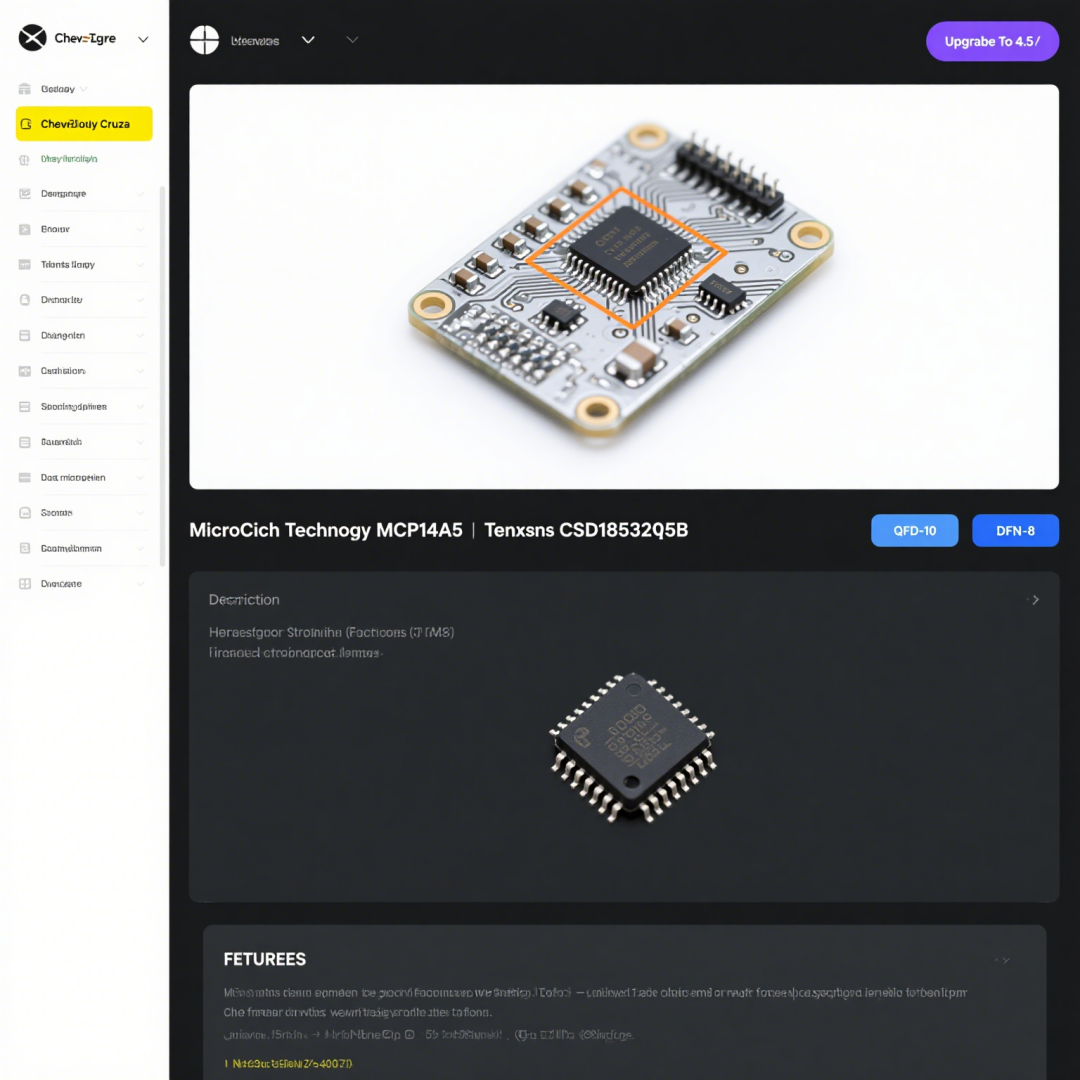Click the building icon beside Godaoy

click(x=25, y=89)
